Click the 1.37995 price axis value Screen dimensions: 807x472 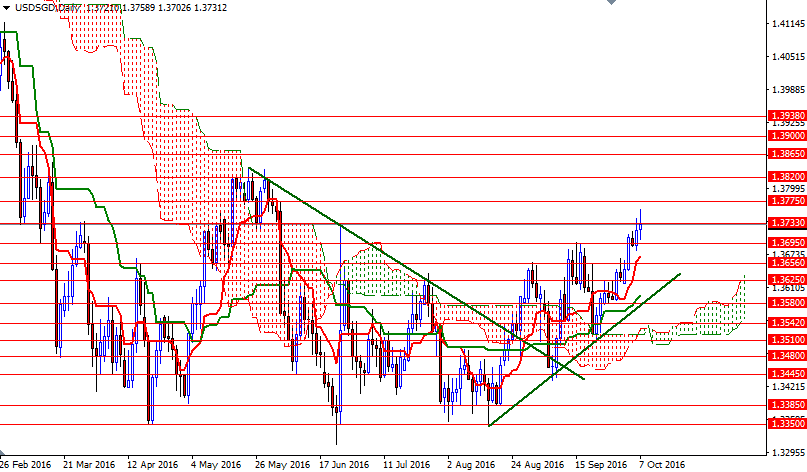point(788,188)
